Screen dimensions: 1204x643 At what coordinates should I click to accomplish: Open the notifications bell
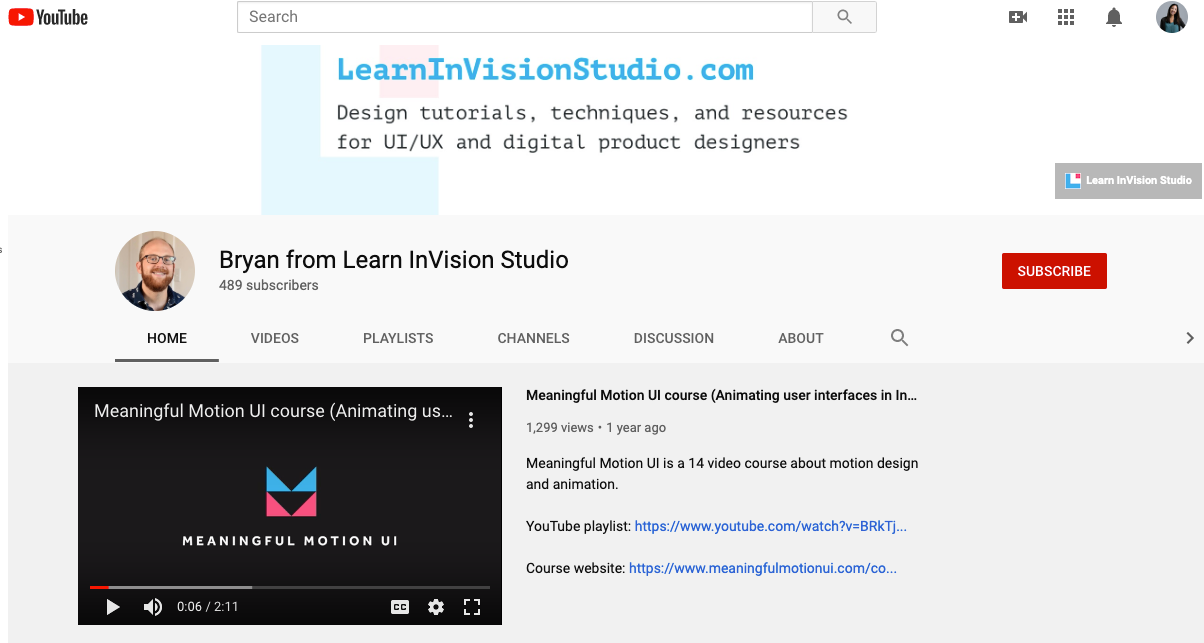pos(1114,17)
